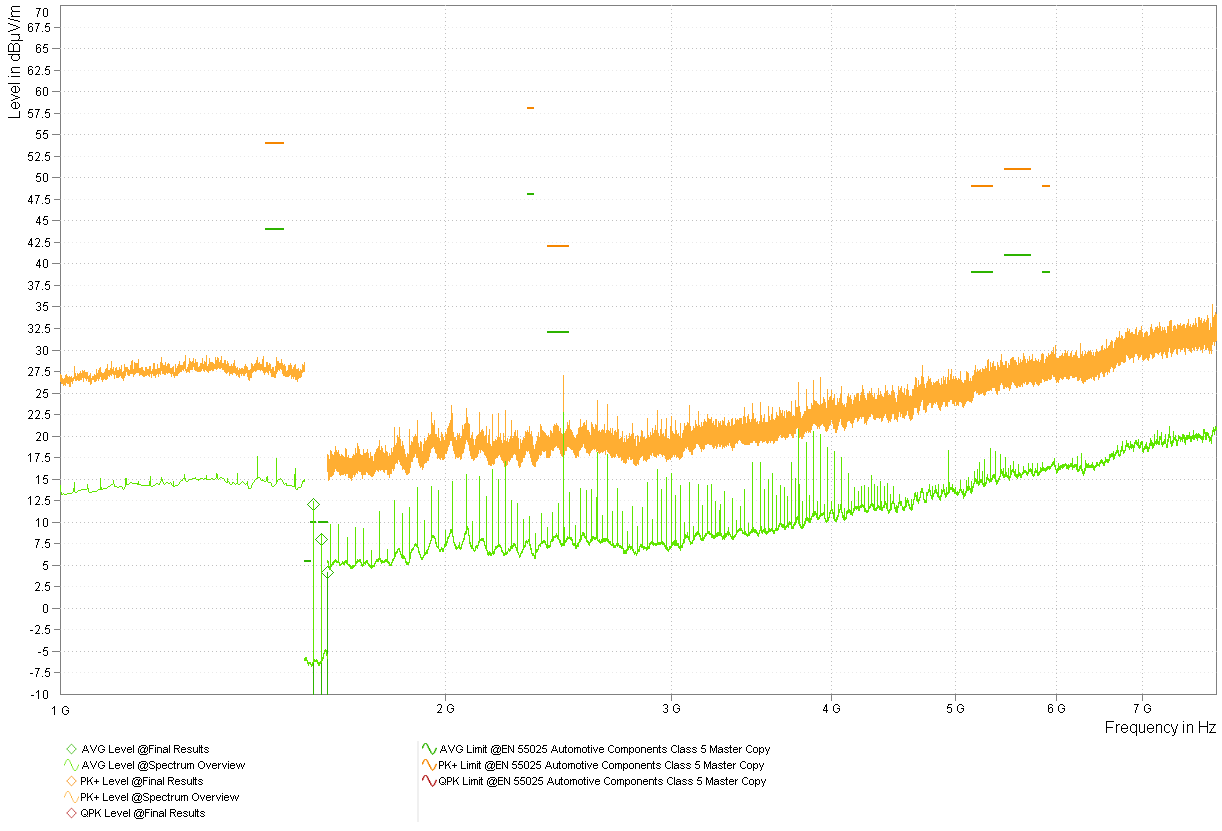Viewport: 1222px width, 831px height.
Task: Click the green AVG Final Results diamond legend icon
Action: click(x=70, y=749)
